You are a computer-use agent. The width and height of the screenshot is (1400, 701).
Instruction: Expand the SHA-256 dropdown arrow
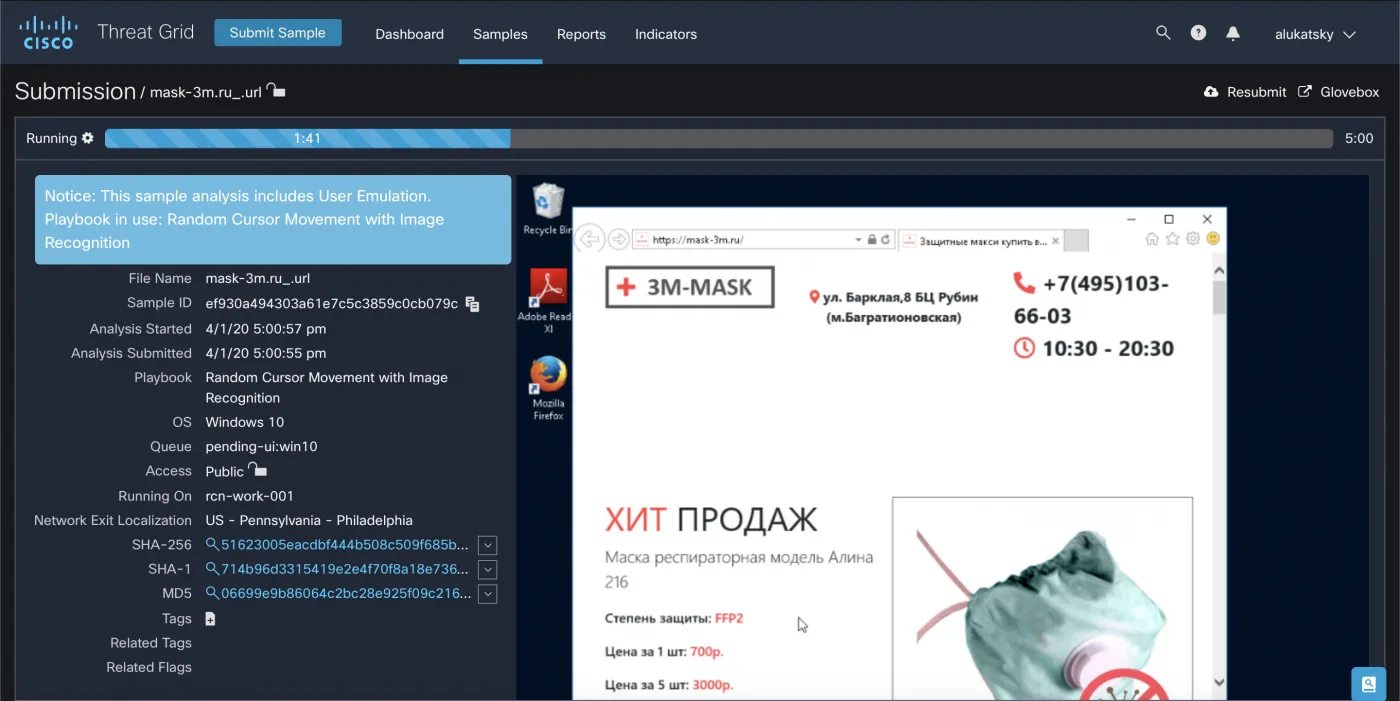point(487,545)
